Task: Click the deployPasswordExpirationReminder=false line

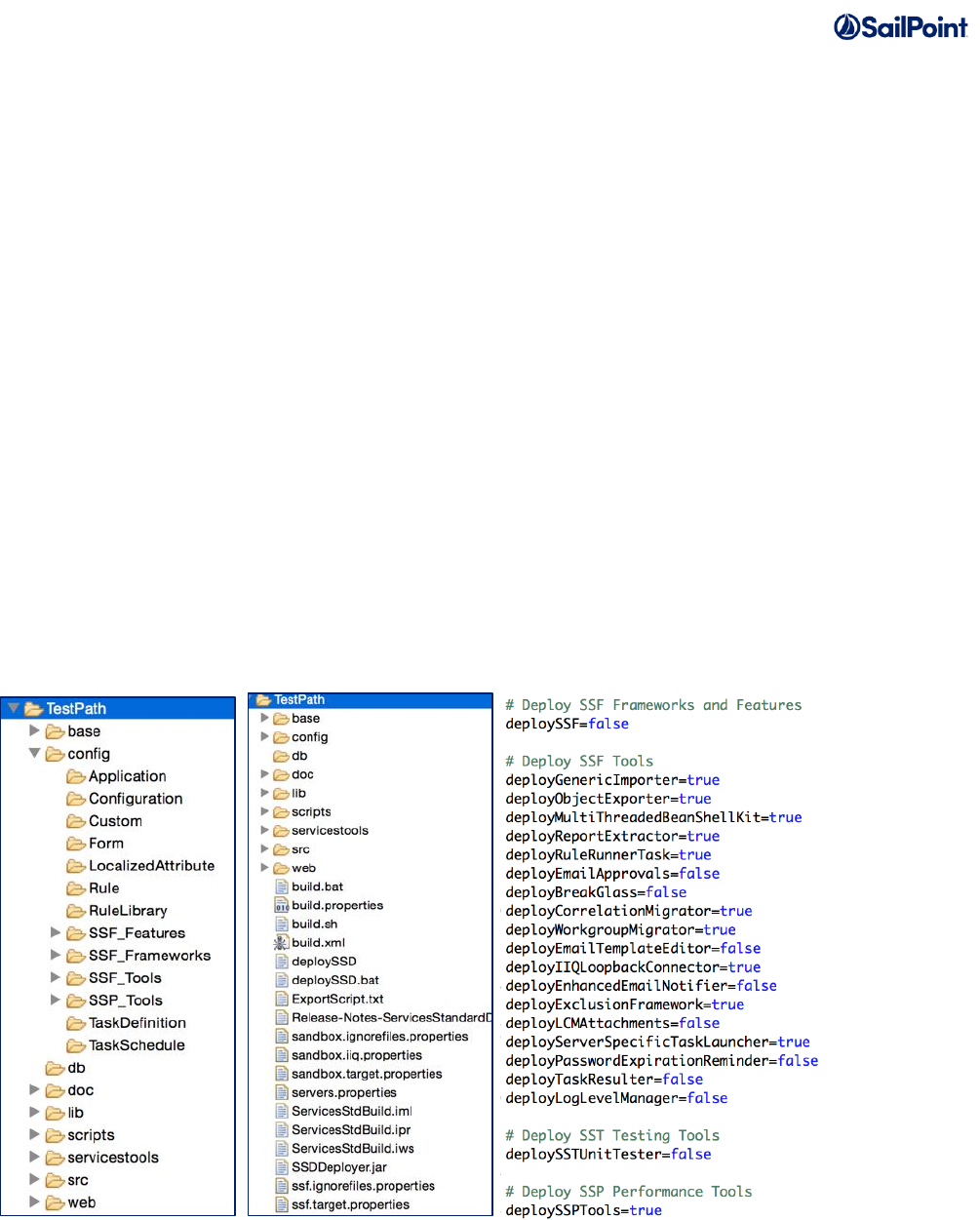Action: [662, 1061]
